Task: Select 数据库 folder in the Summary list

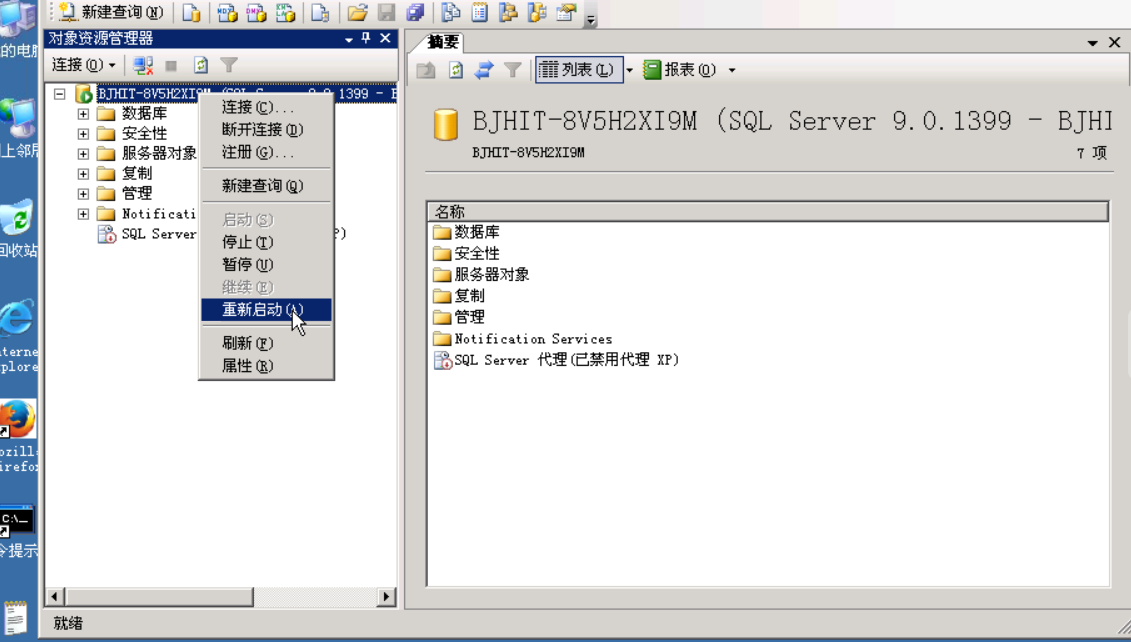Action: click(x=467, y=232)
